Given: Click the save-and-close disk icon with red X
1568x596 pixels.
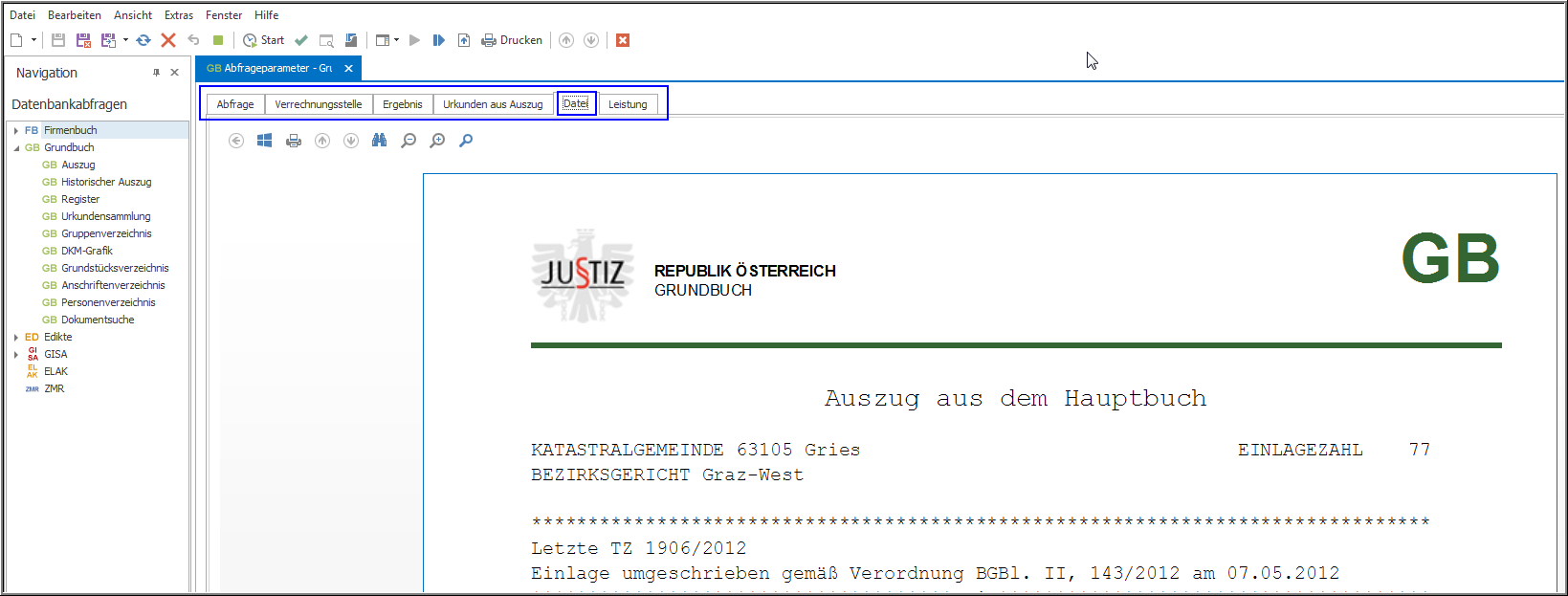Looking at the screenshot, I should click(83, 40).
